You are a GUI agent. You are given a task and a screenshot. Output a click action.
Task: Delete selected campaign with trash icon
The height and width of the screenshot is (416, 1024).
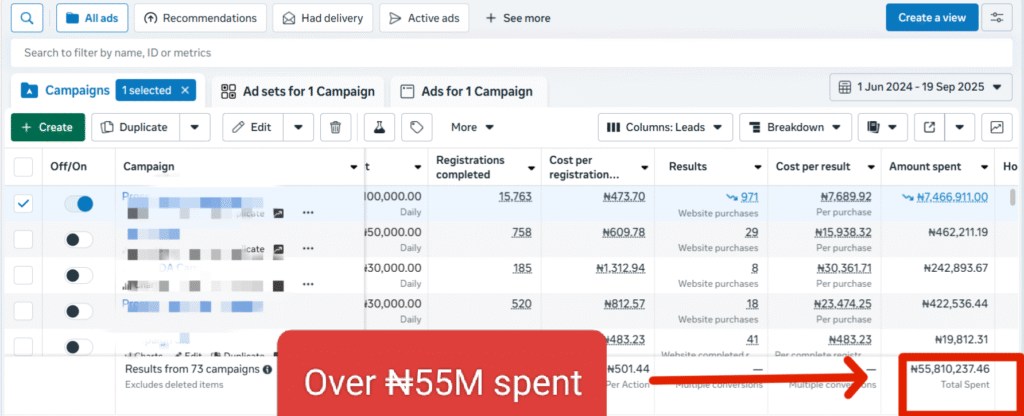point(336,127)
